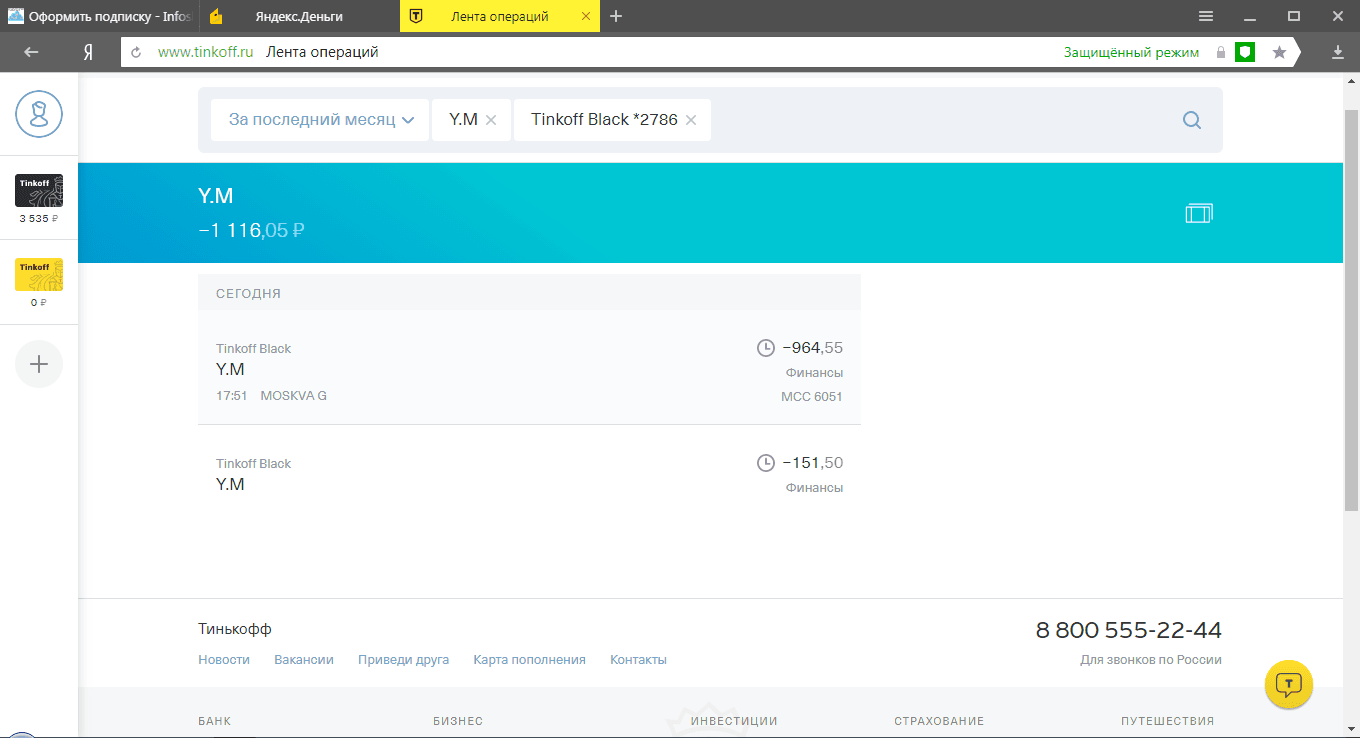Remove the Y.M filter chip

coord(491,120)
